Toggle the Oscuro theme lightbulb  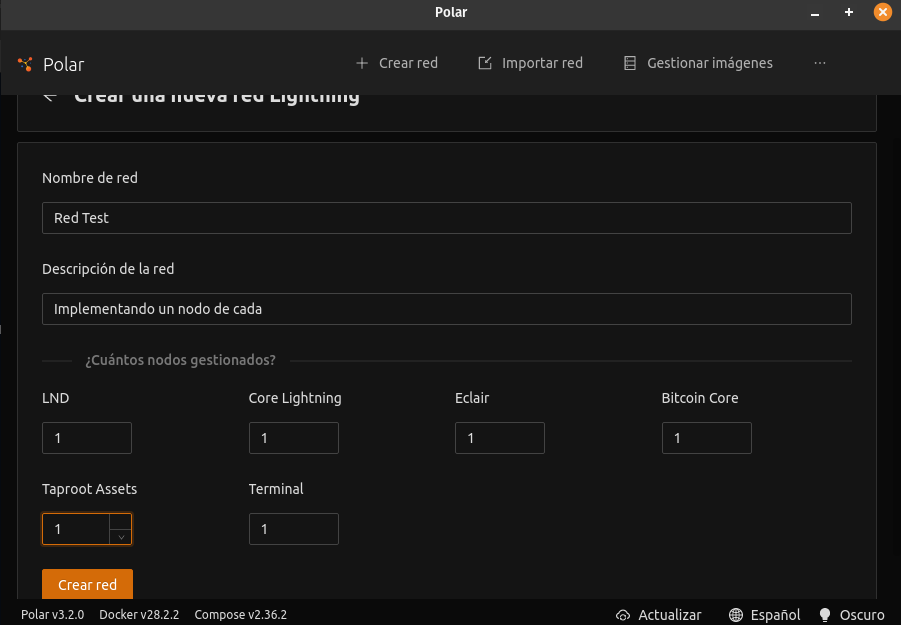pos(826,615)
